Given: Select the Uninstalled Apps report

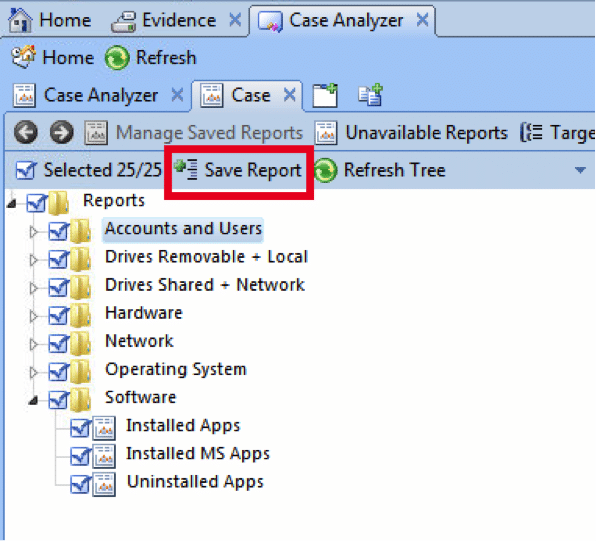Looking at the screenshot, I should click(195, 482).
